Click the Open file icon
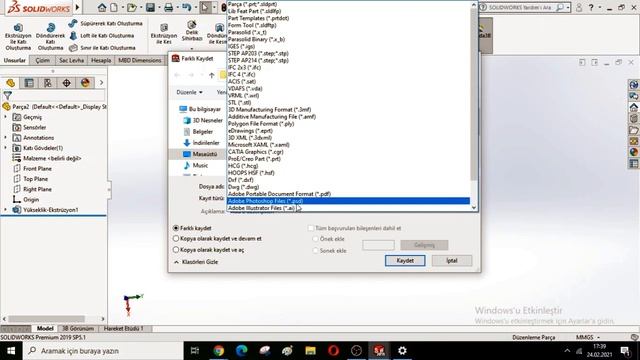 pyautogui.click(x=131, y=7)
